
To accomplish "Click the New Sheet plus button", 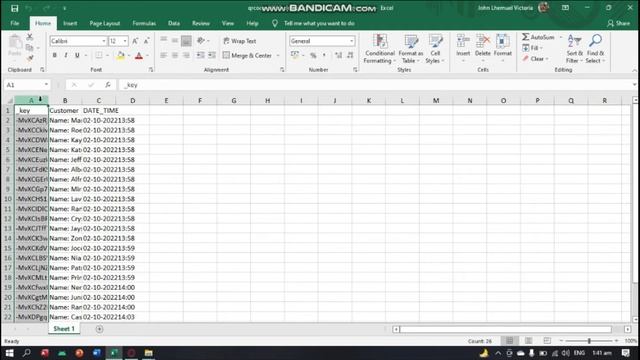I will 99,329.
